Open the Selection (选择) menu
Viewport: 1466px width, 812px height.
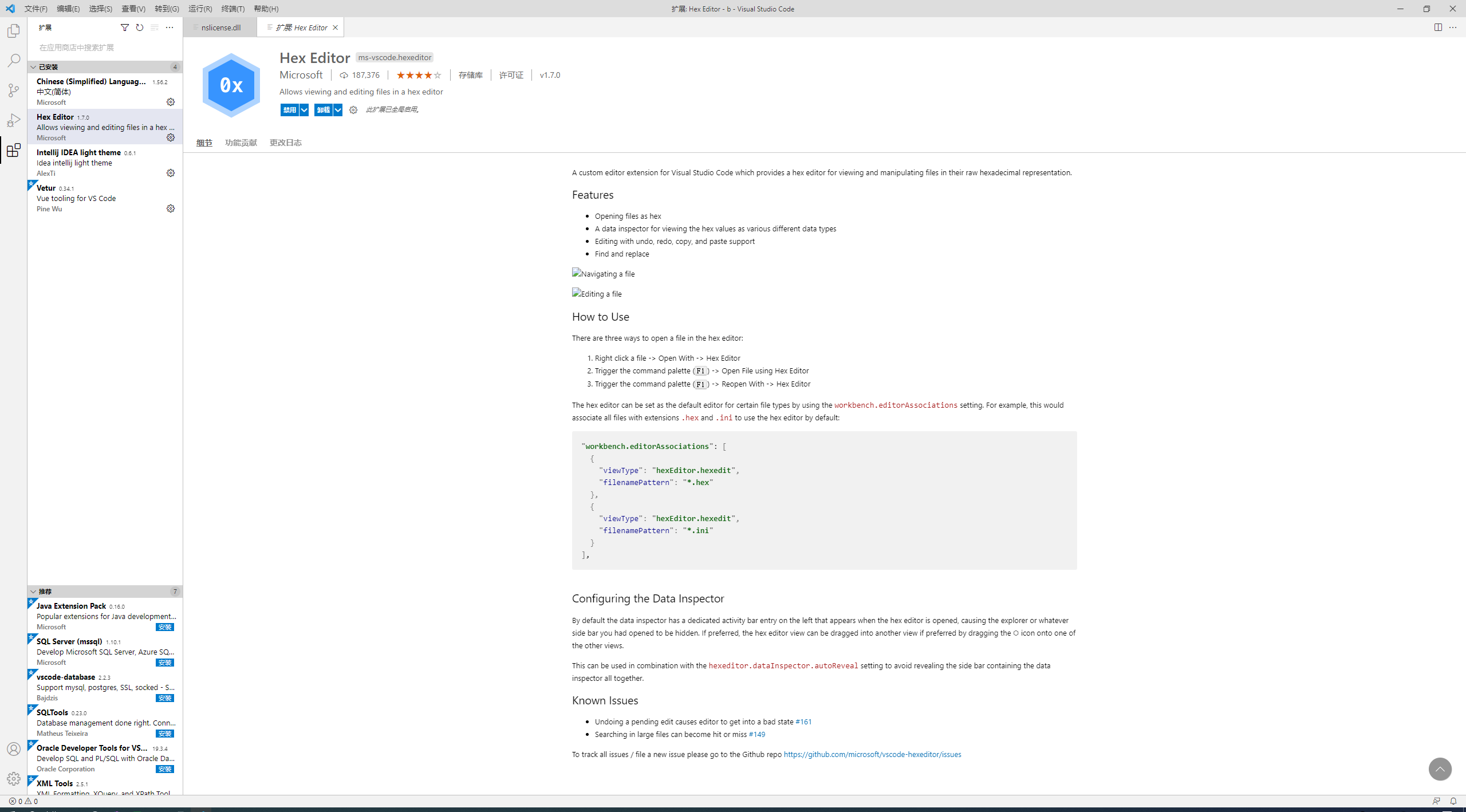pyautogui.click(x=101, y=9)
